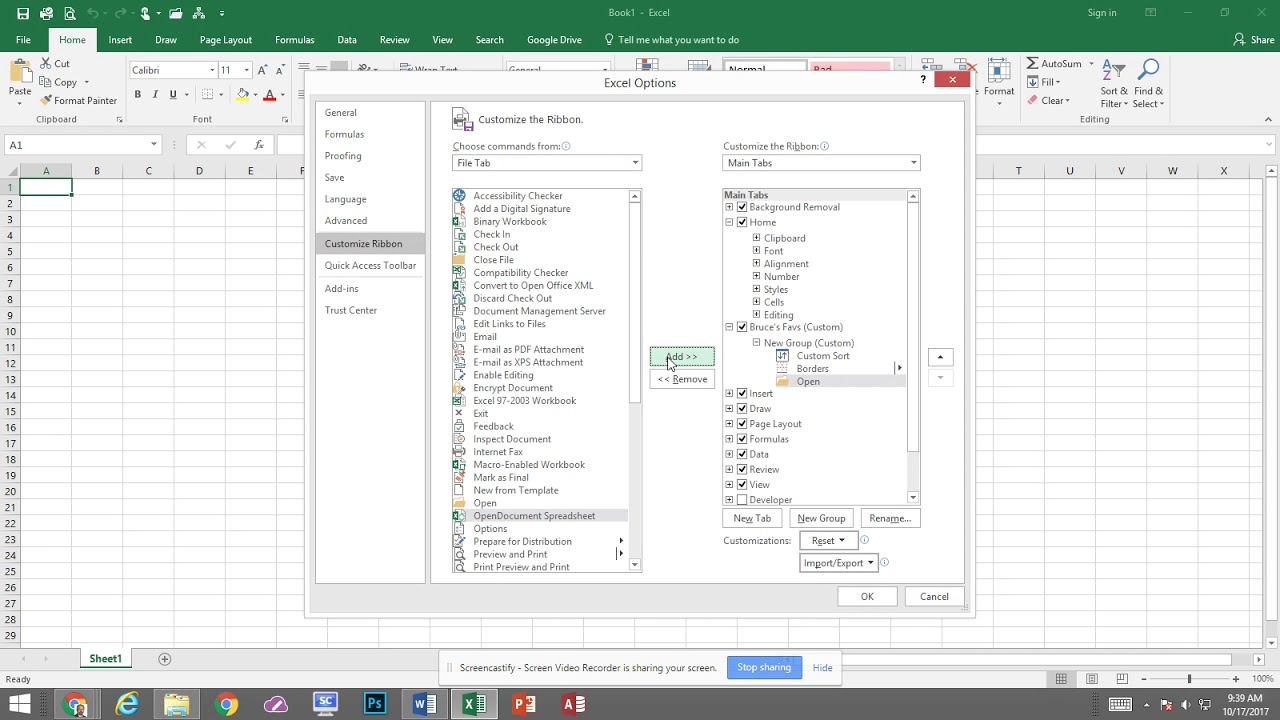Select Quick Access Toolbar in options sidebar
Screen dimensions: 1280x720
coord(370,266)
